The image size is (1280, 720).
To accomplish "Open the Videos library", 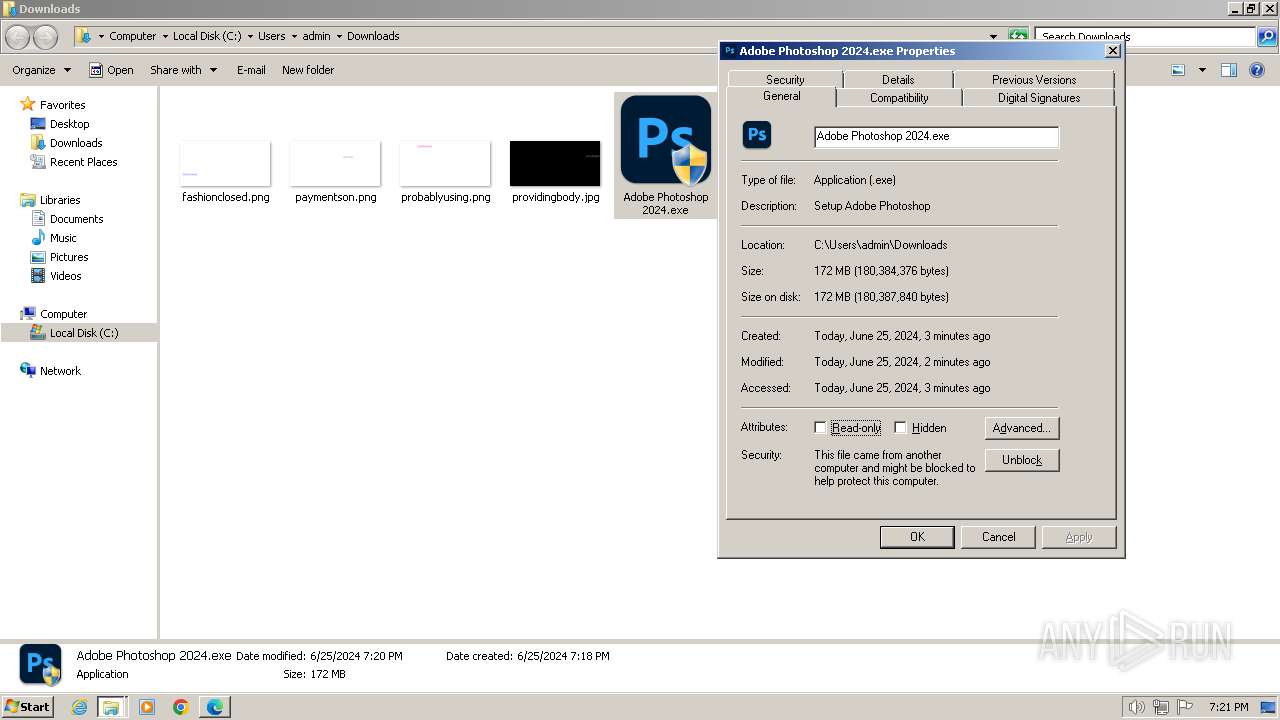I will (65, 276).
